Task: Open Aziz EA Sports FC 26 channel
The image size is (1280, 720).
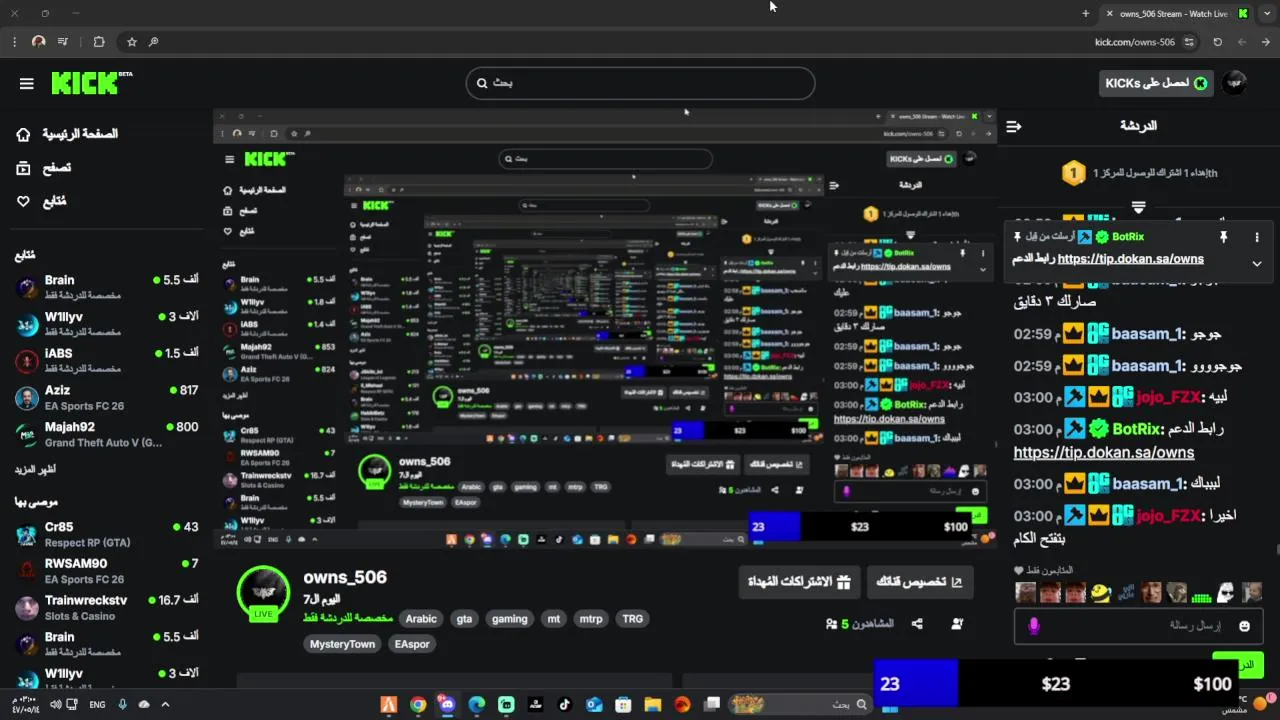Action: [x=107, y=397]
